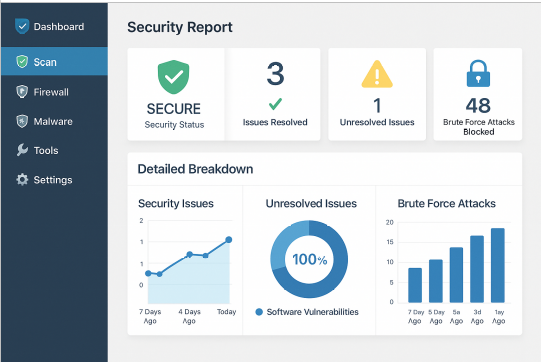Click the 100% donut chart center
The width and height of the screenshot is (541, 362).
pos(309,260)
